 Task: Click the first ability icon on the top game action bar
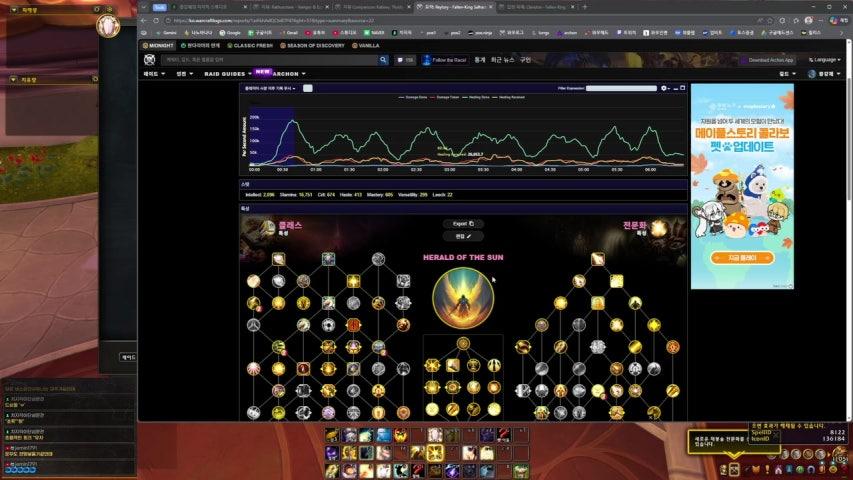[332, 435]
